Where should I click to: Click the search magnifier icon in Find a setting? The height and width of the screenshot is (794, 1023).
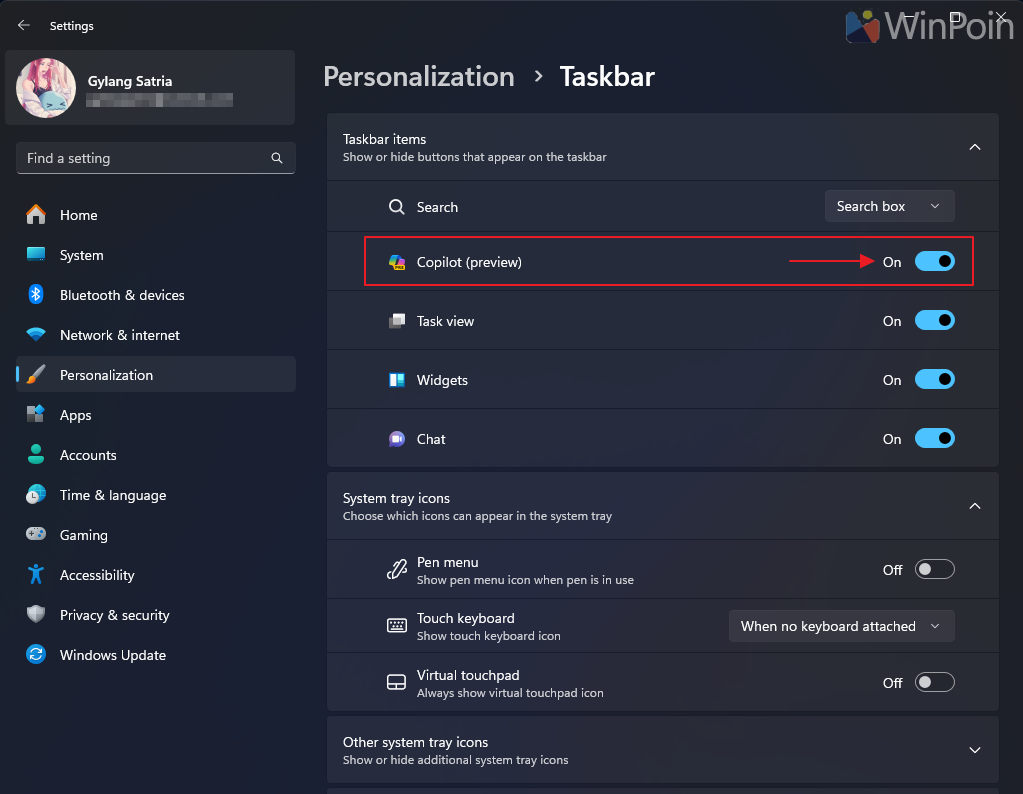point(277,158)
